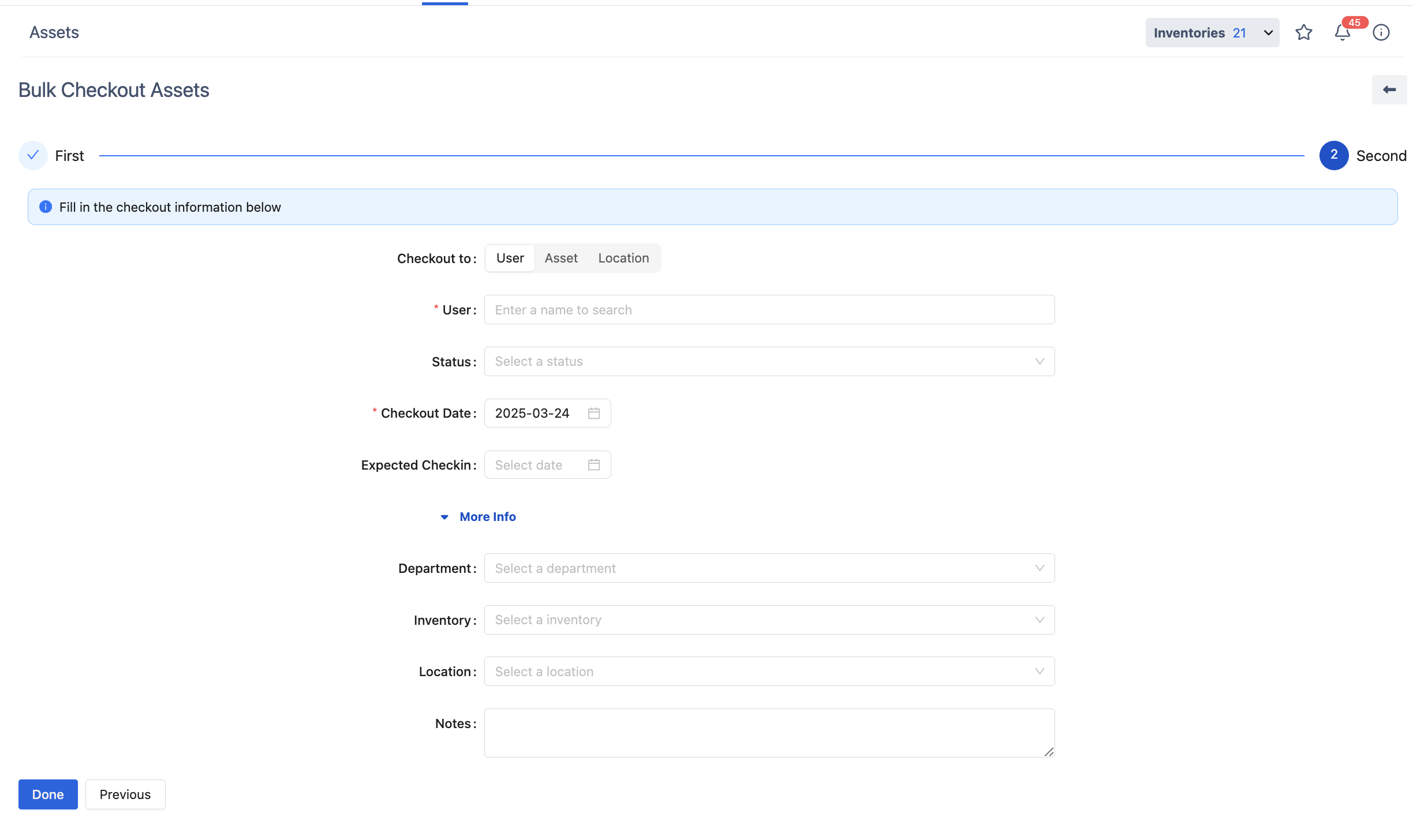The height and width of the screenshot is (840, 1413).
Task: Click the favorites star icon
Action: click(x=1303, y=32)
